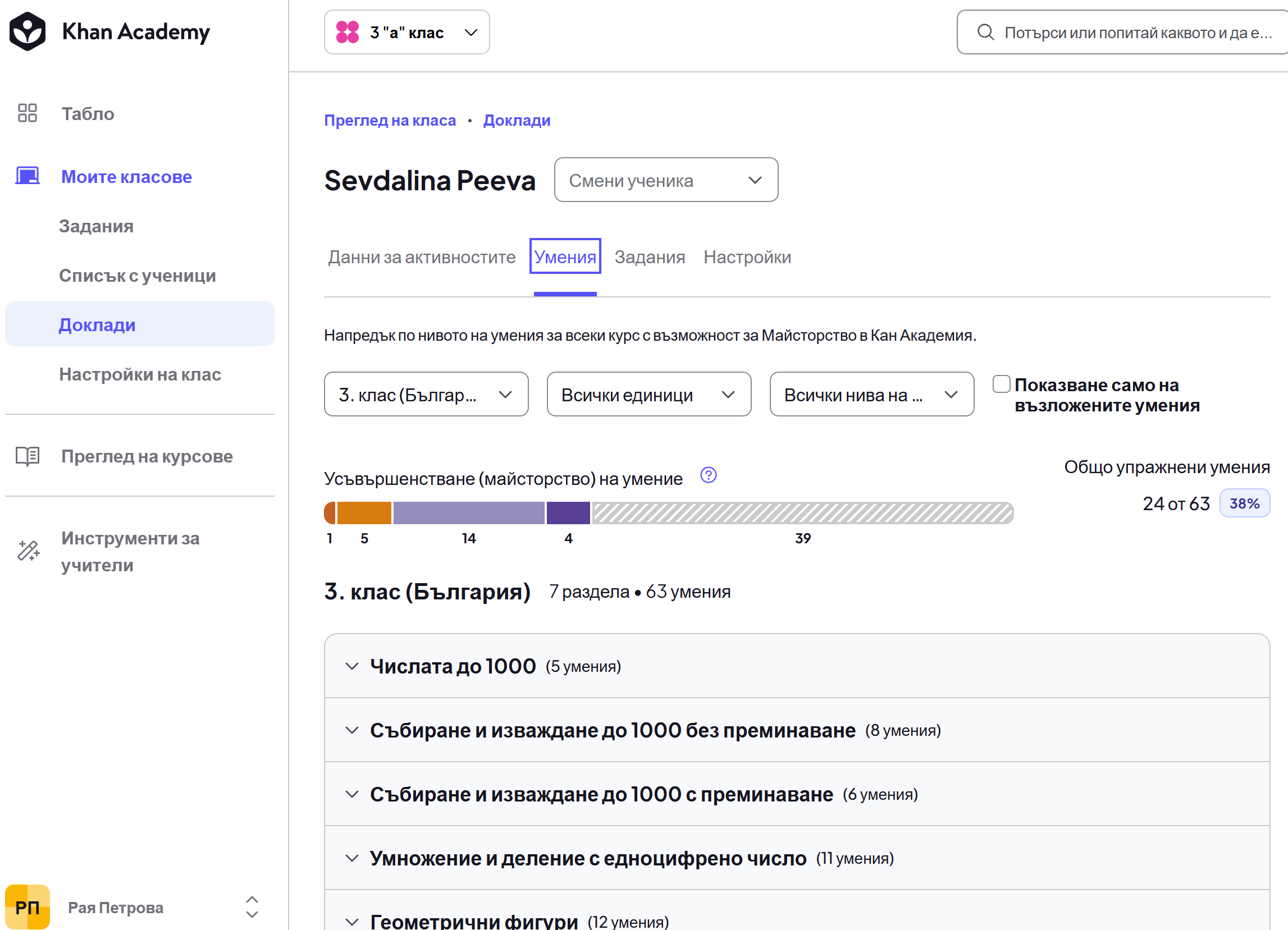Click the Инструменти за учители wand icon
The height and width of the screenshot is (930, 1288).
coord(29,550)
